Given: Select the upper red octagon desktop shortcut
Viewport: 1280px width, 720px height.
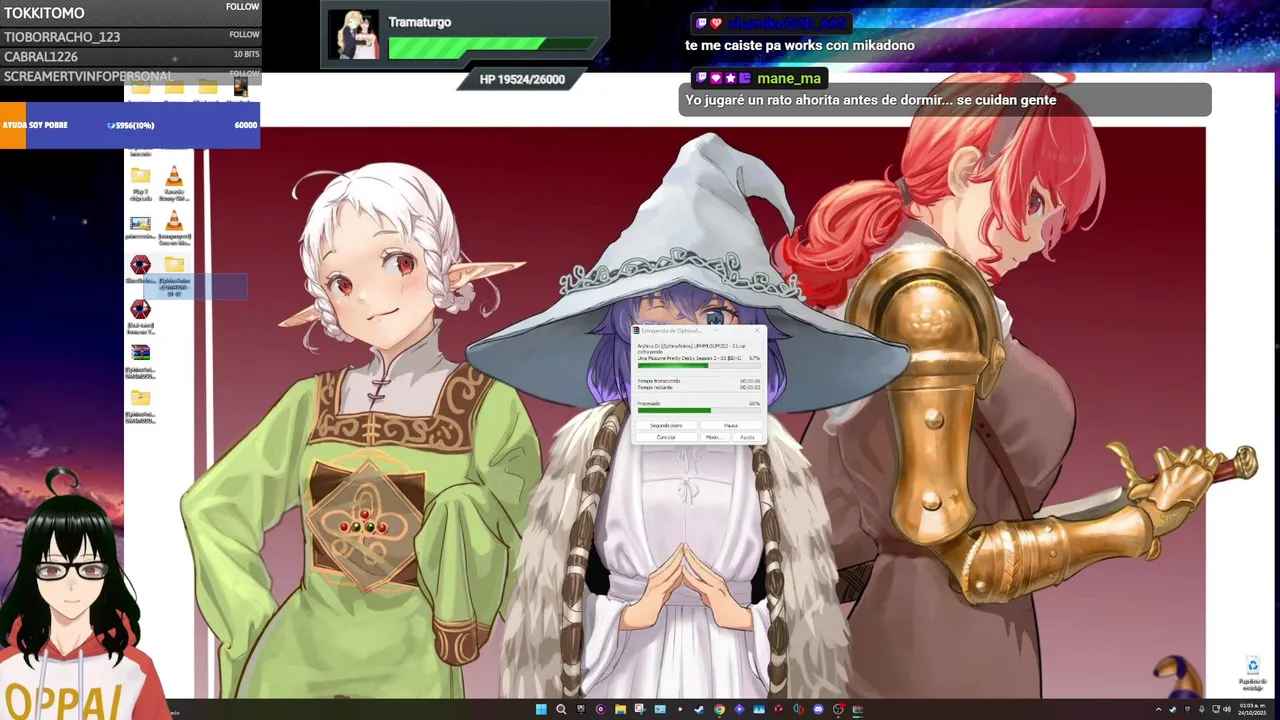Looking at the screenshot, I should 140,265.
